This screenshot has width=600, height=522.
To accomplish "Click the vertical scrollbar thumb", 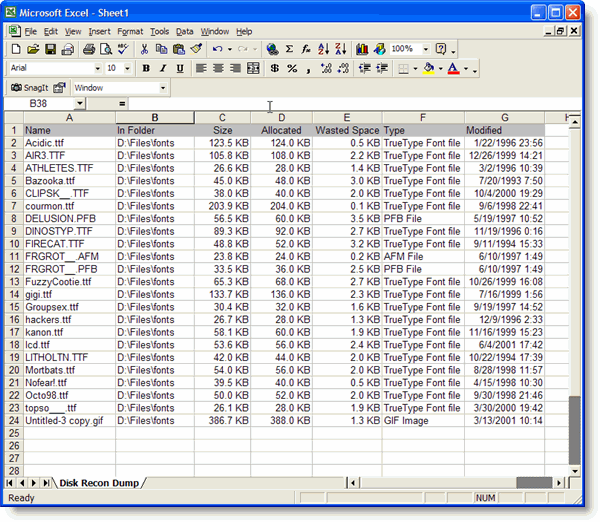I will click(x=574, y=431).
